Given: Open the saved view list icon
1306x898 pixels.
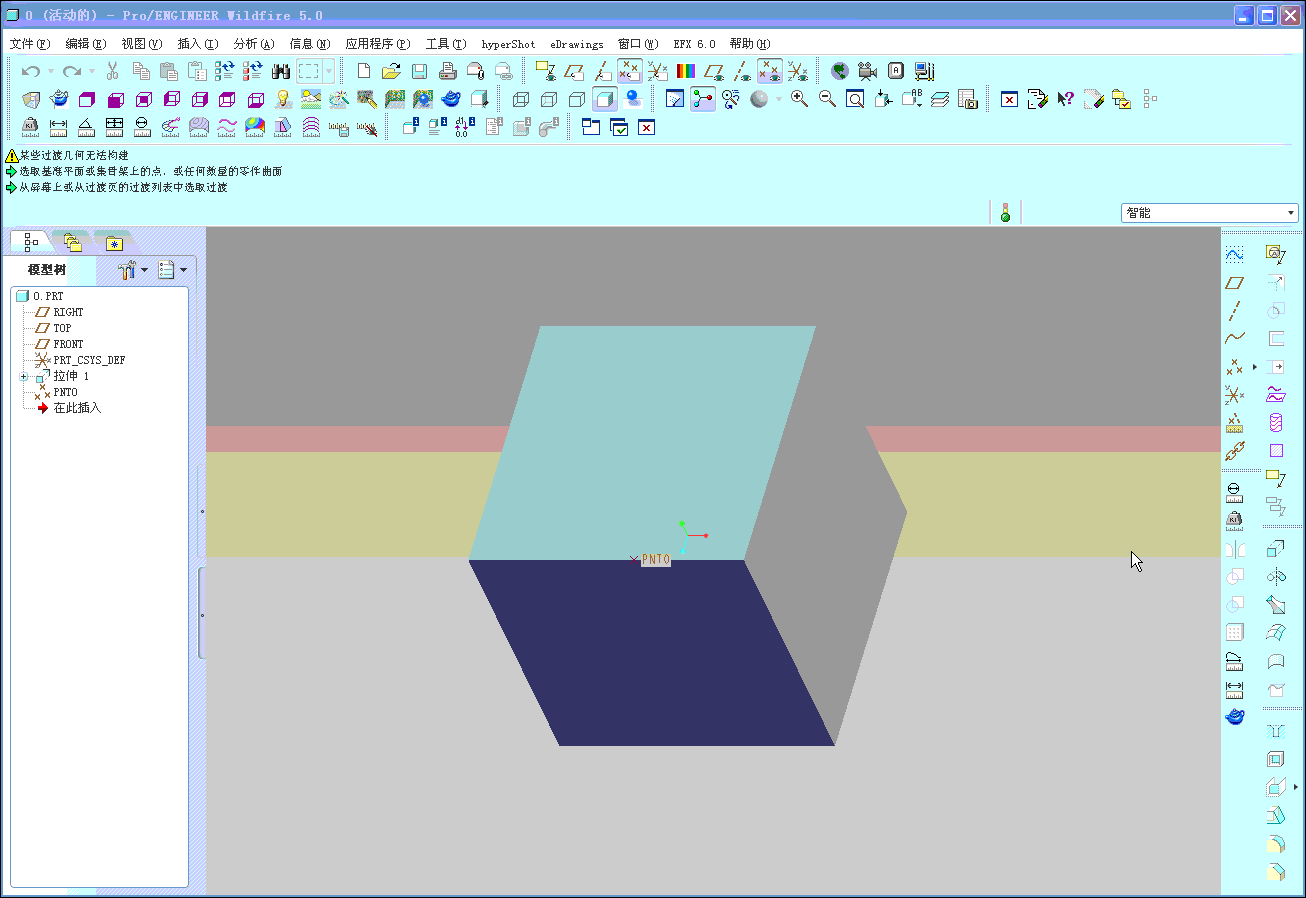Looking at the screenshot, I should [x=911, y=98].
